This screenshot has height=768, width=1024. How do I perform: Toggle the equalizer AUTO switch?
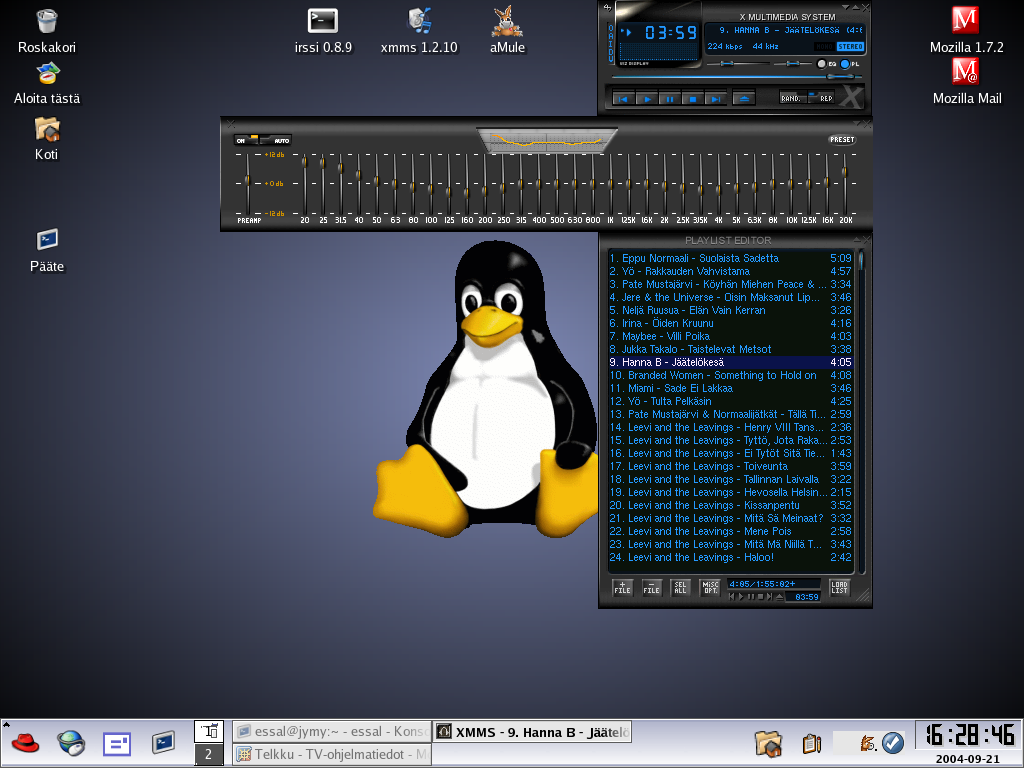pos(275,140)
